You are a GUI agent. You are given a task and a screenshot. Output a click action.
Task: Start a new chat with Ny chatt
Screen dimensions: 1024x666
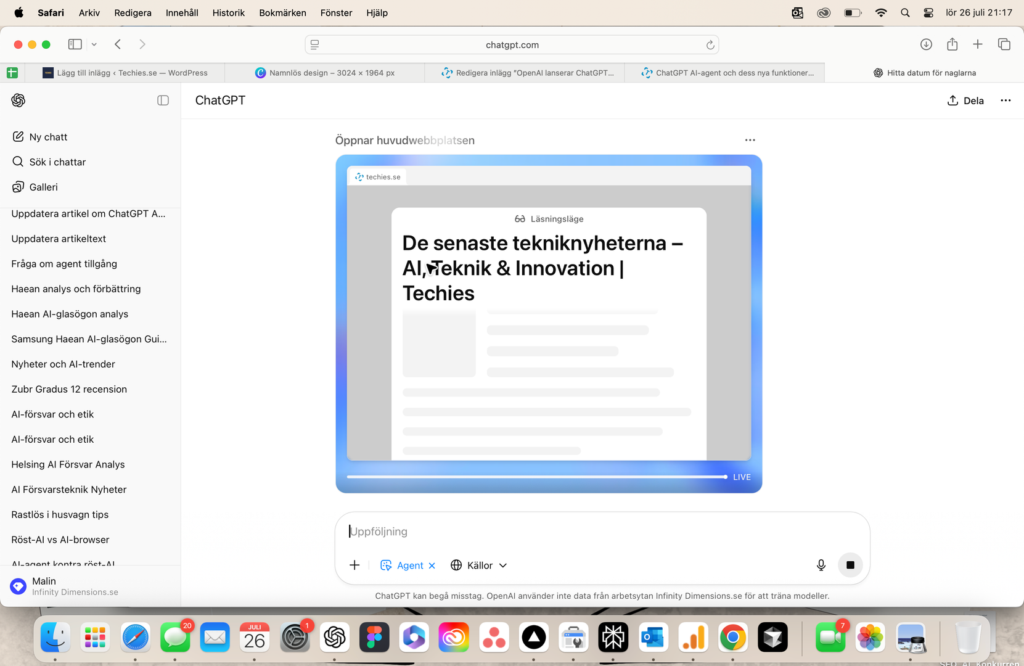(x=40, y=136)
